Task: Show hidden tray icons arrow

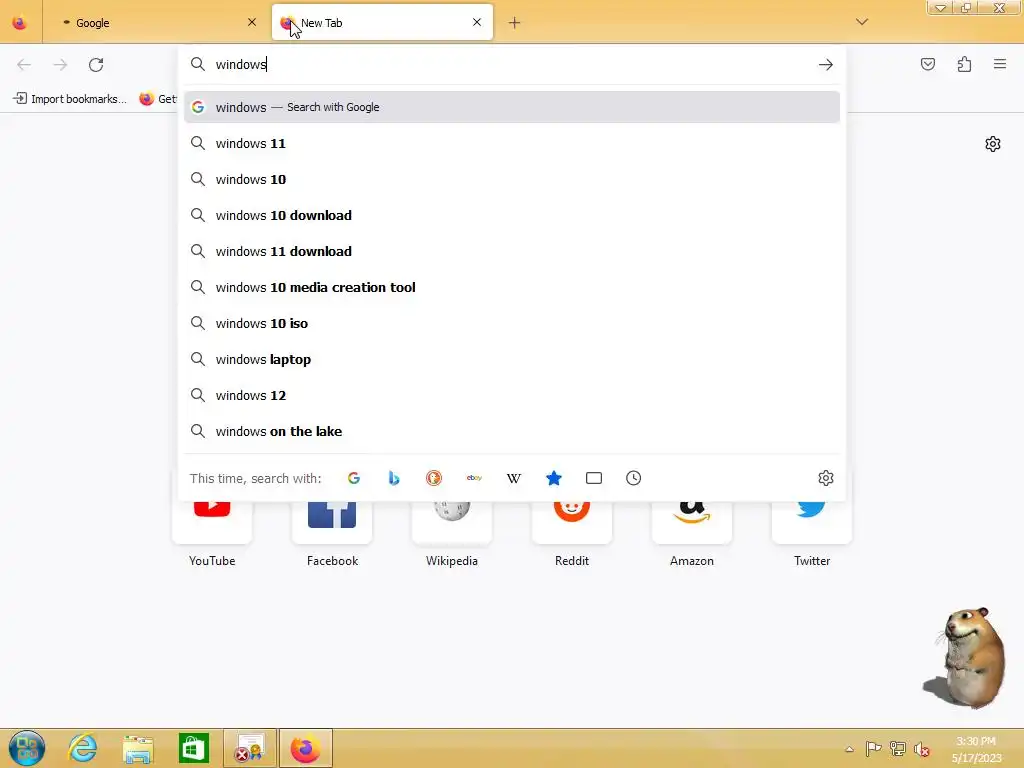Action: pyautogui.click(x=849, y=749)
